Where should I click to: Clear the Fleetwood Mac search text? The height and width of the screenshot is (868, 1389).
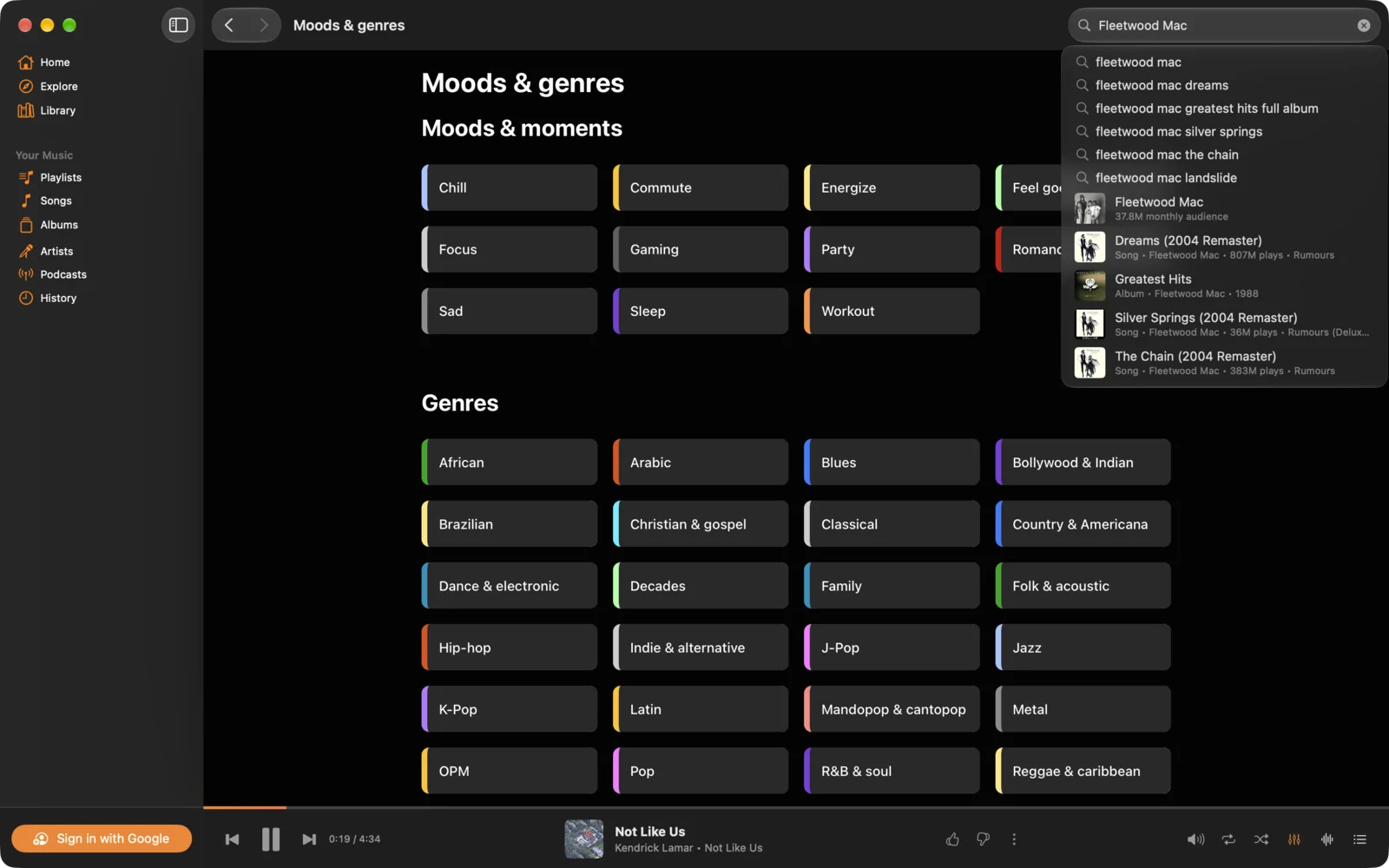pos(1364,25)
